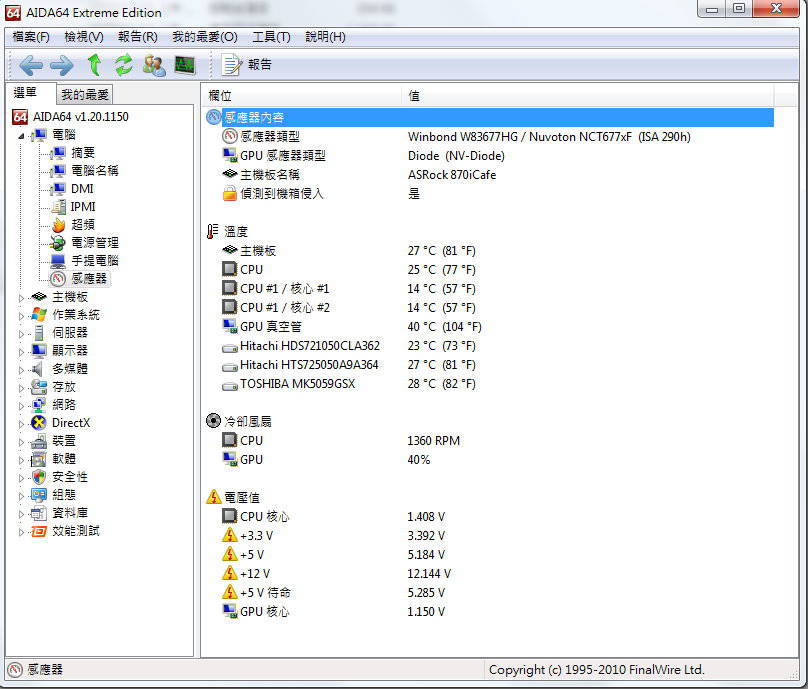
Task: Click the devices icon for 裝置
Action: 39,441
